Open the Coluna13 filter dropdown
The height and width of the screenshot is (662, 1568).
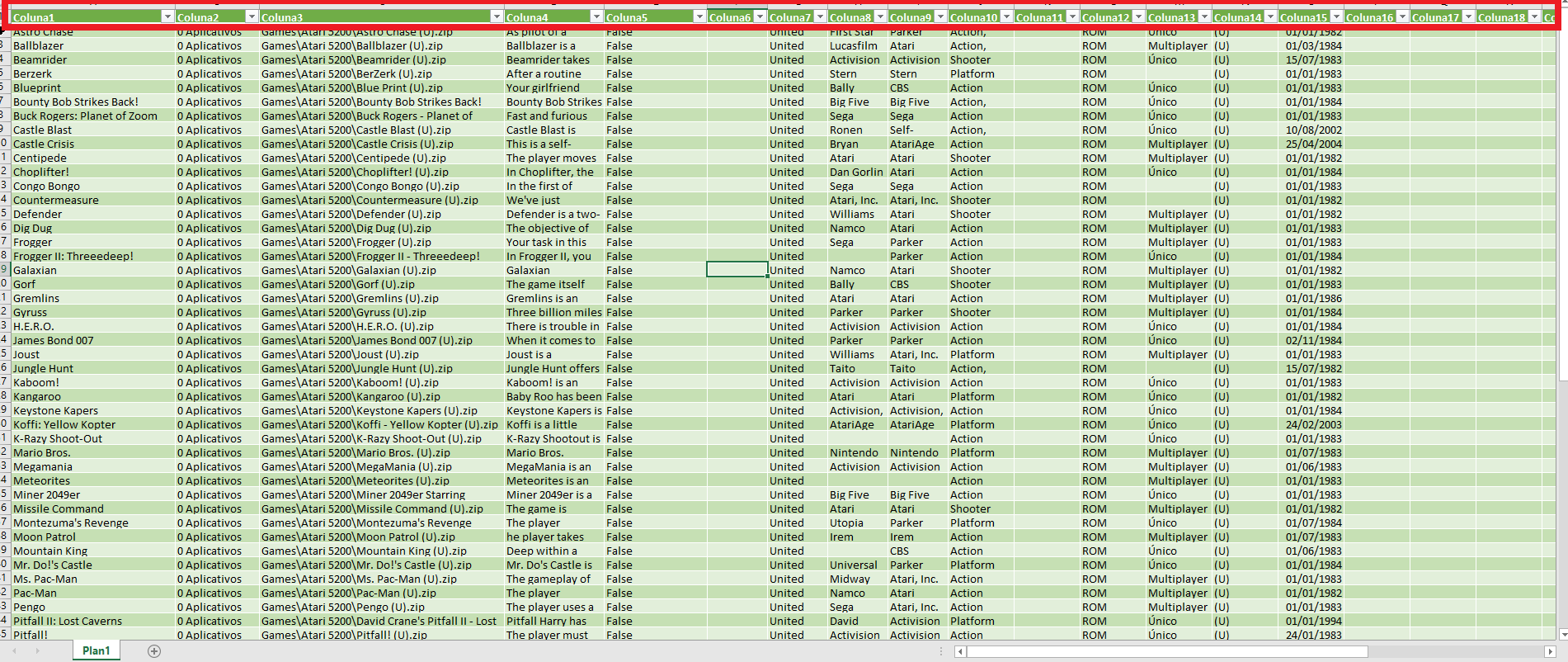(1204, 17)
